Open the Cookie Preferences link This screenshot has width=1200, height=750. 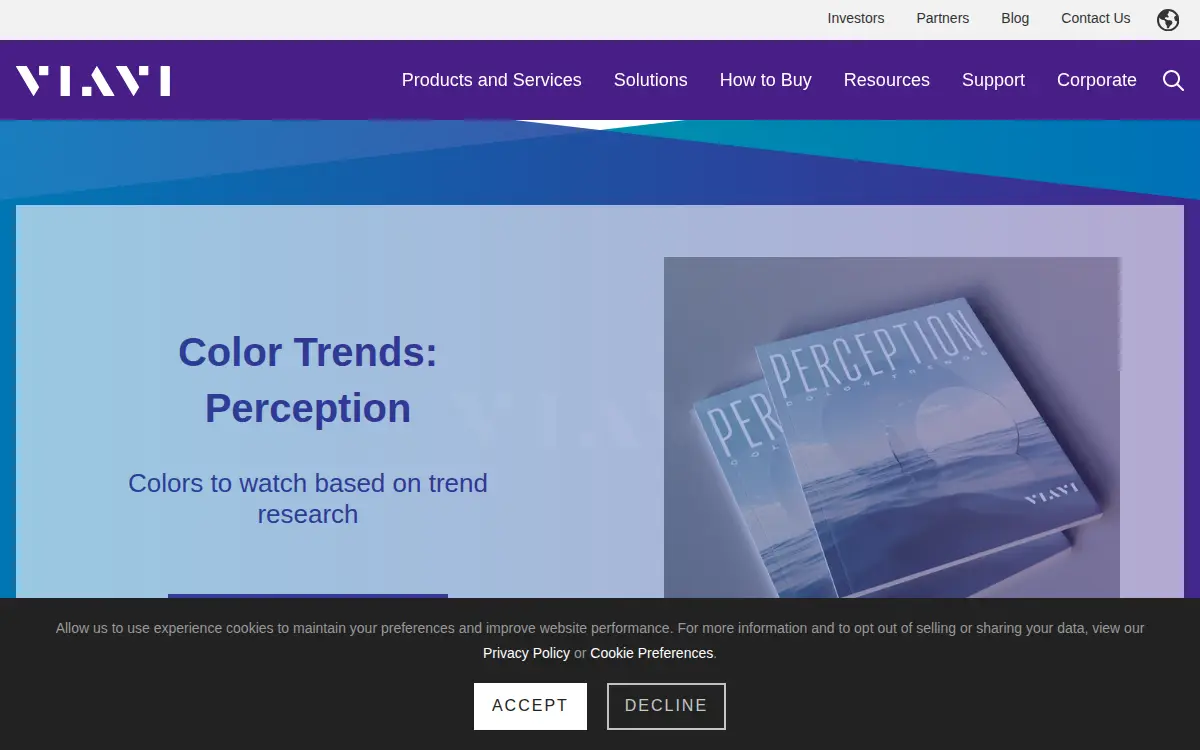652,653
